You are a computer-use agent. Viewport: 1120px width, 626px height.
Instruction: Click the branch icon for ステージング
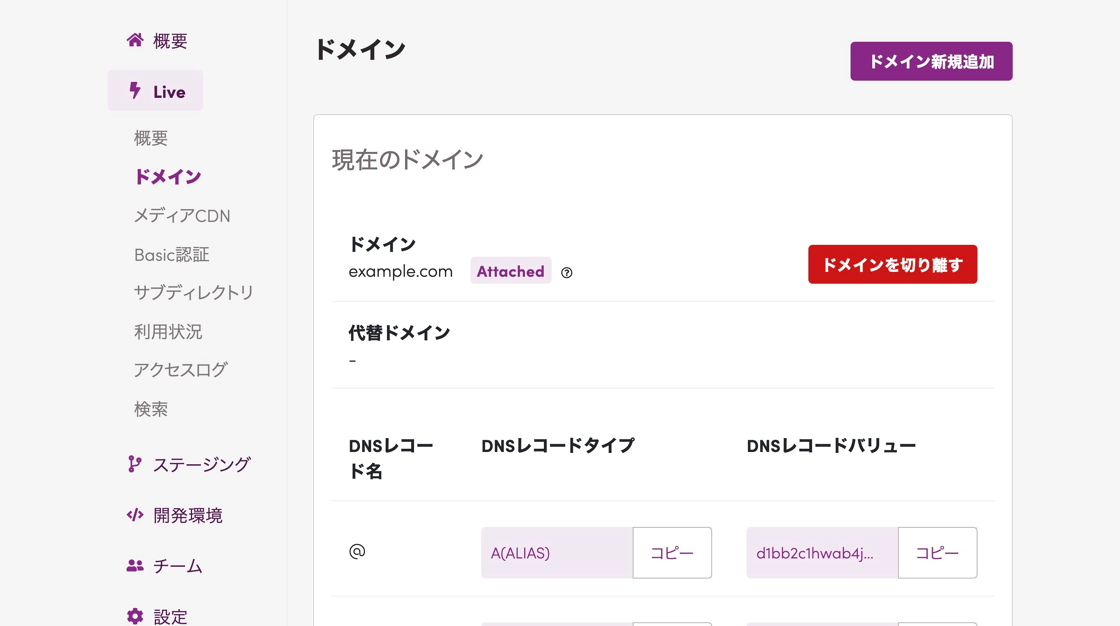135,464
